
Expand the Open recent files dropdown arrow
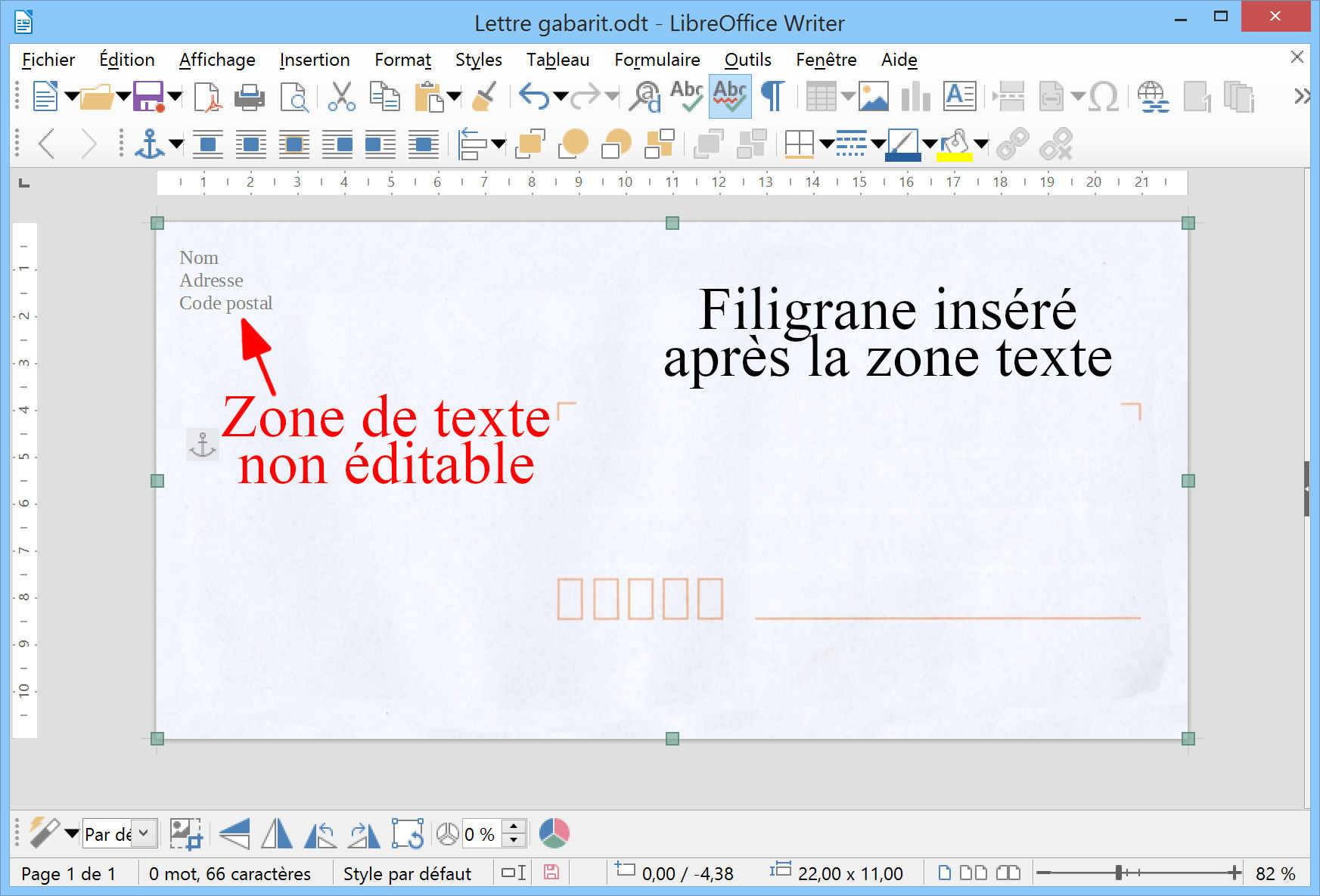tap(123, 97)
